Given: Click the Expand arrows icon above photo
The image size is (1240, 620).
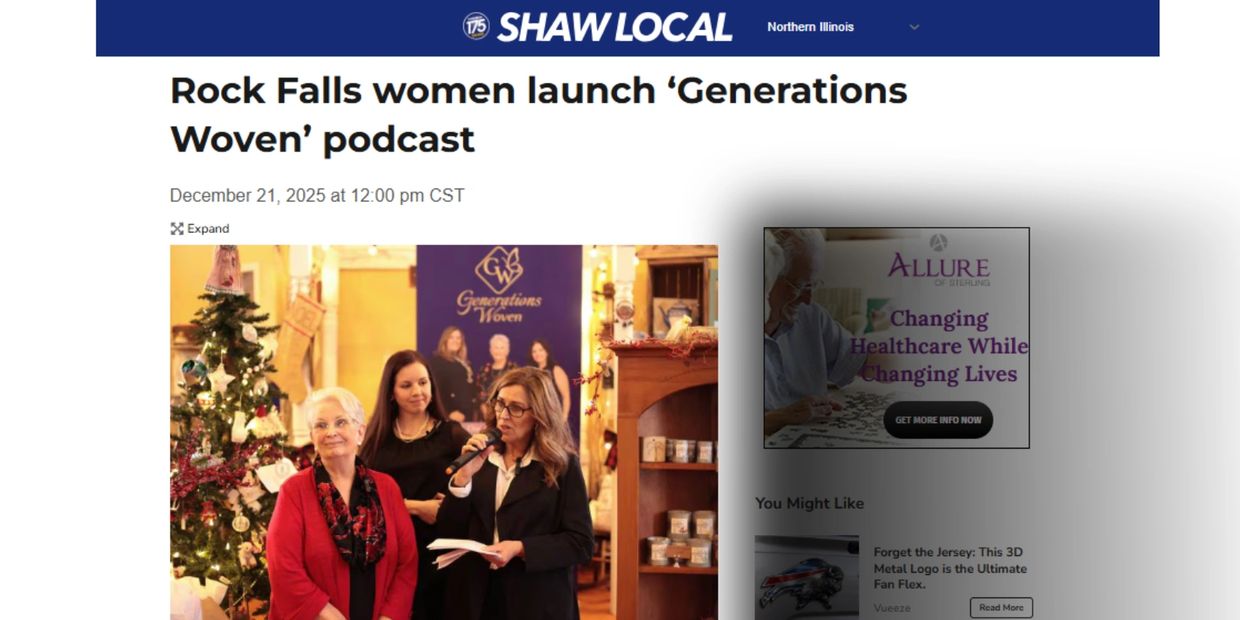Looking at the screenshot, I should point(177,229).
